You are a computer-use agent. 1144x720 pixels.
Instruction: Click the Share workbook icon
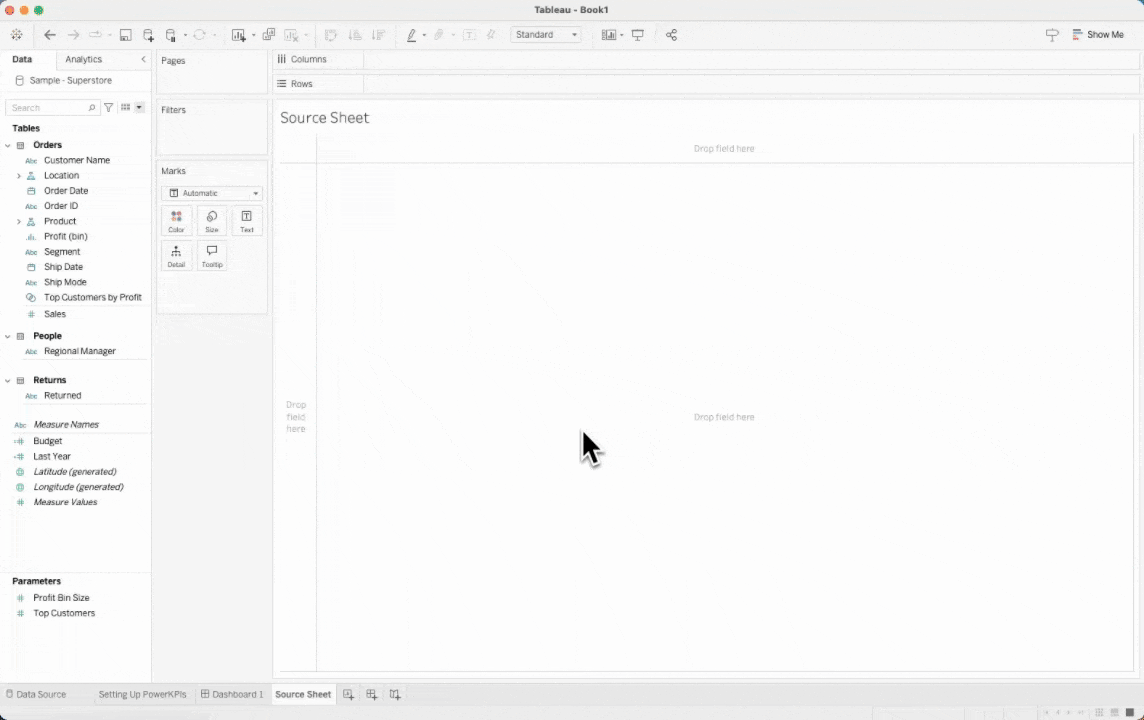671,34
